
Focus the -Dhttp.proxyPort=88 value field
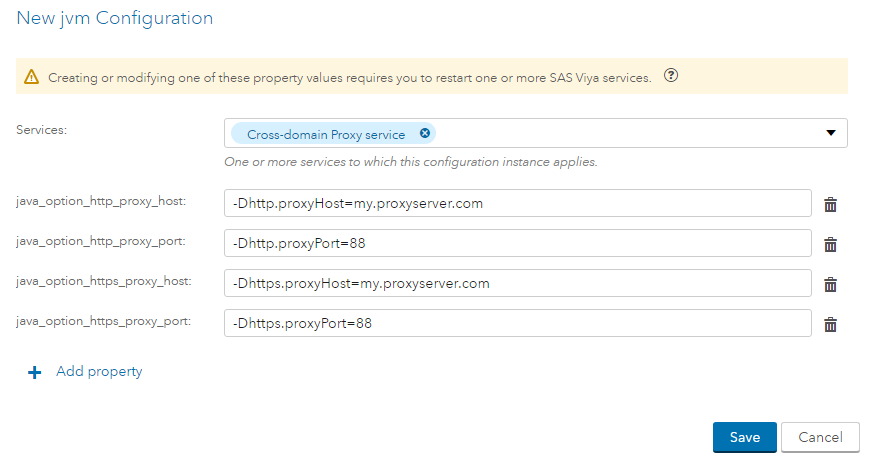click(517, 243)
